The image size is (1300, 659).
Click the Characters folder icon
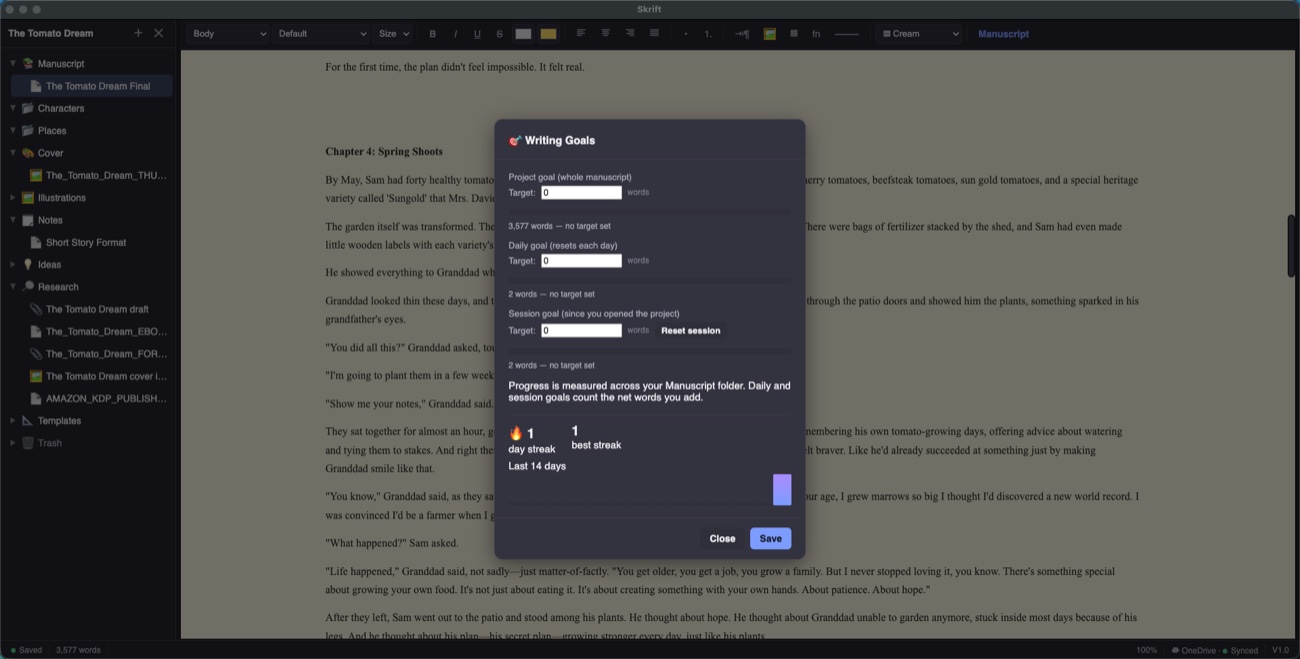coord(28,108)
